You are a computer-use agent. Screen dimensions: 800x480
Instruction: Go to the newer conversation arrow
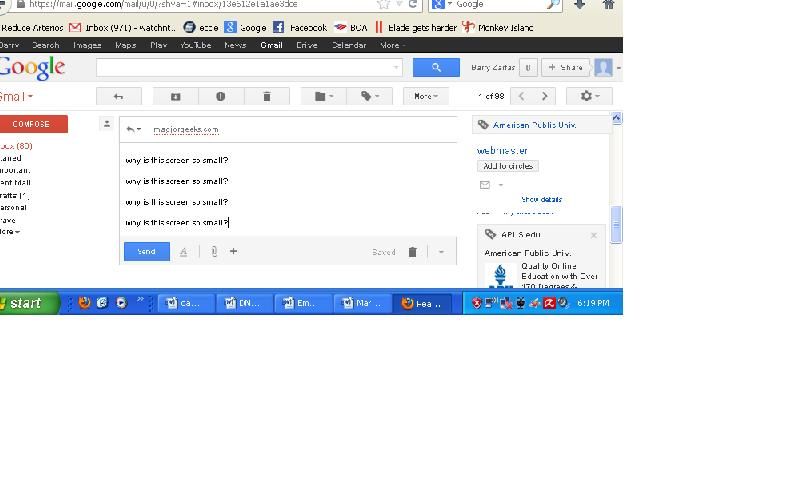521,96
